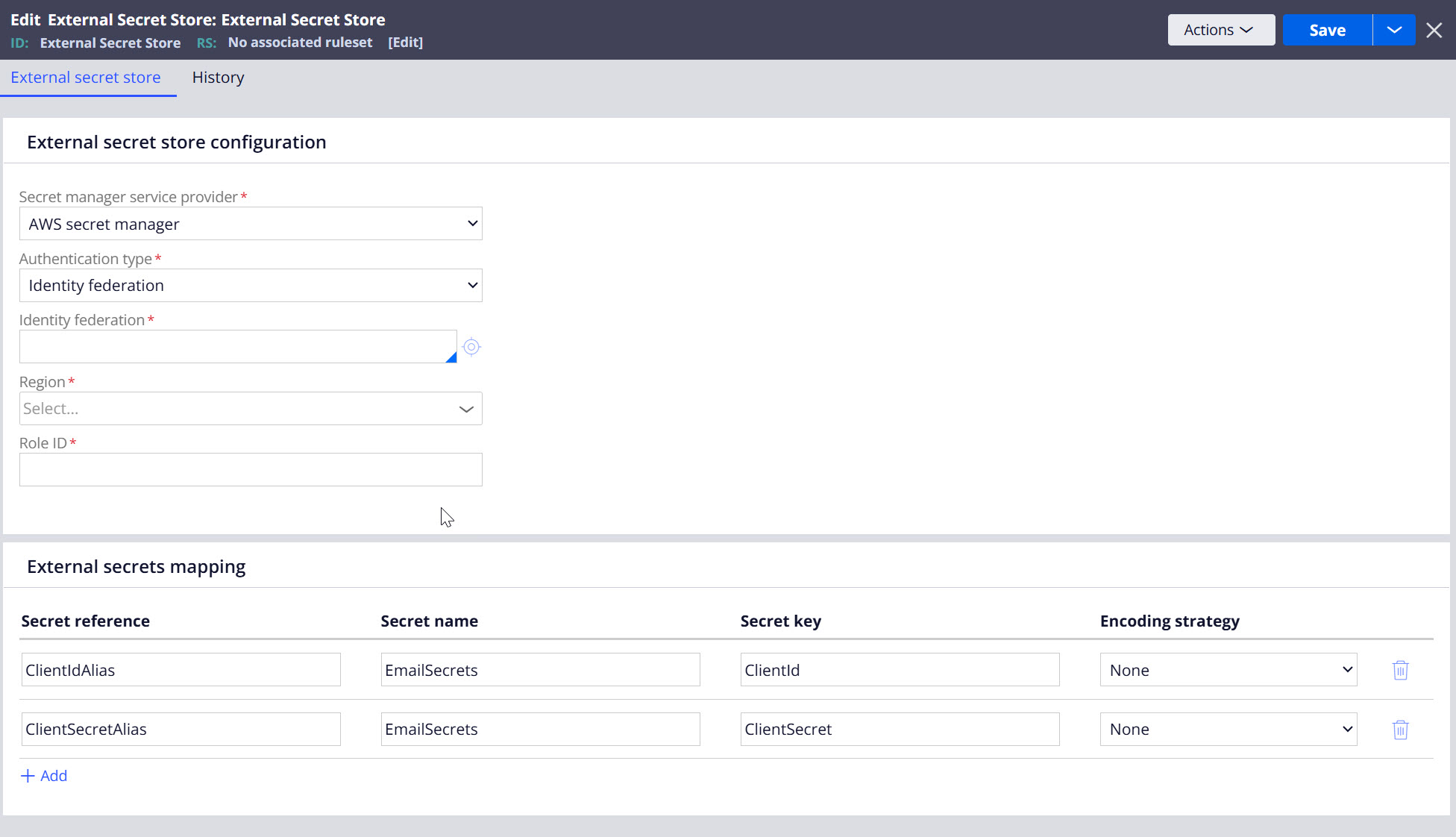1456x837 pixels.
Task: Close the rule form with X
Action: click(1434, 30)
